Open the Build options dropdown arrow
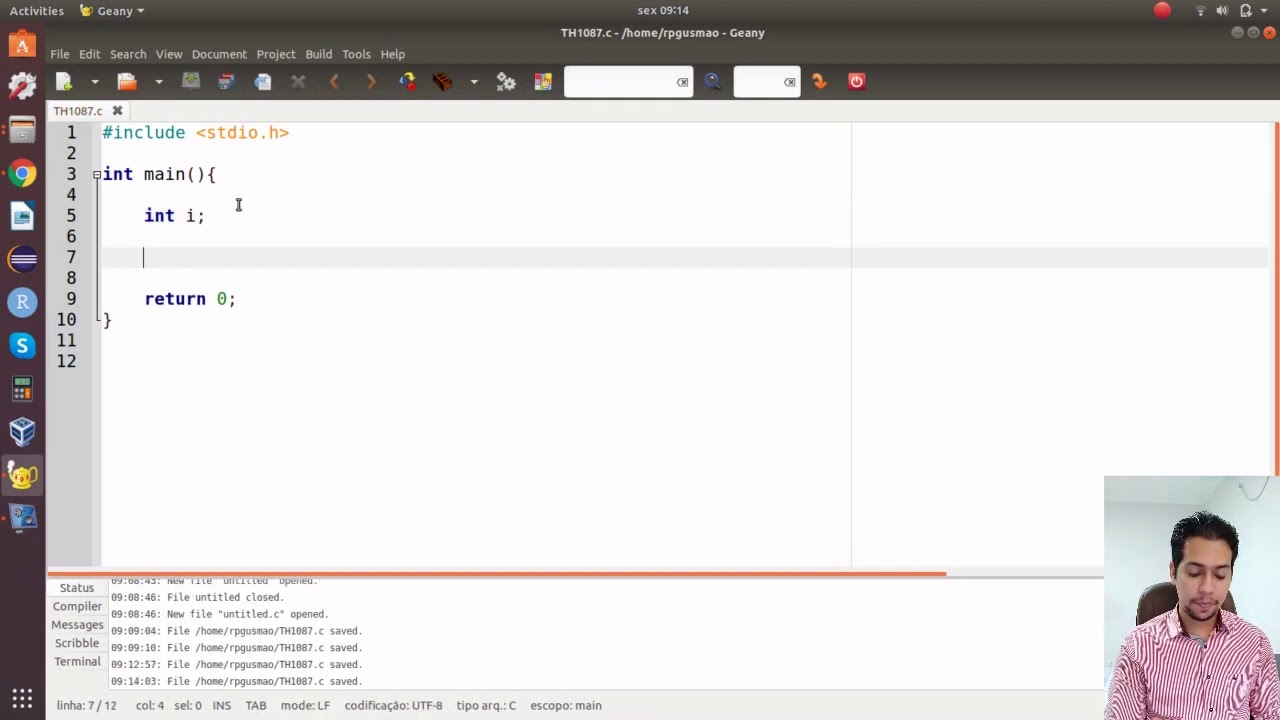Image resolution: width=1280 pixels, height=720 pixels. pyautogui.click(x=474, y=82)
